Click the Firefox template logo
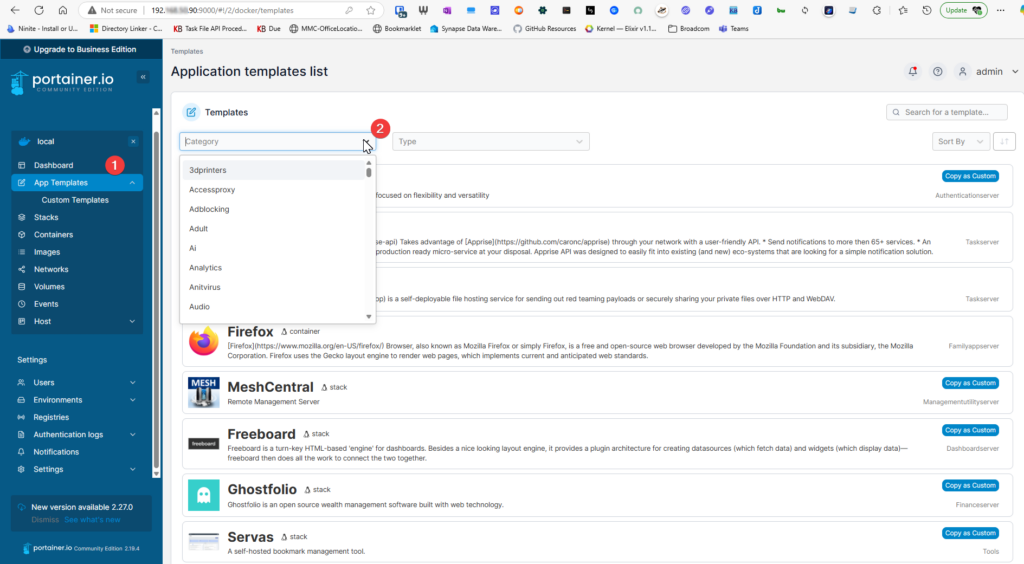 coord(203,341)
